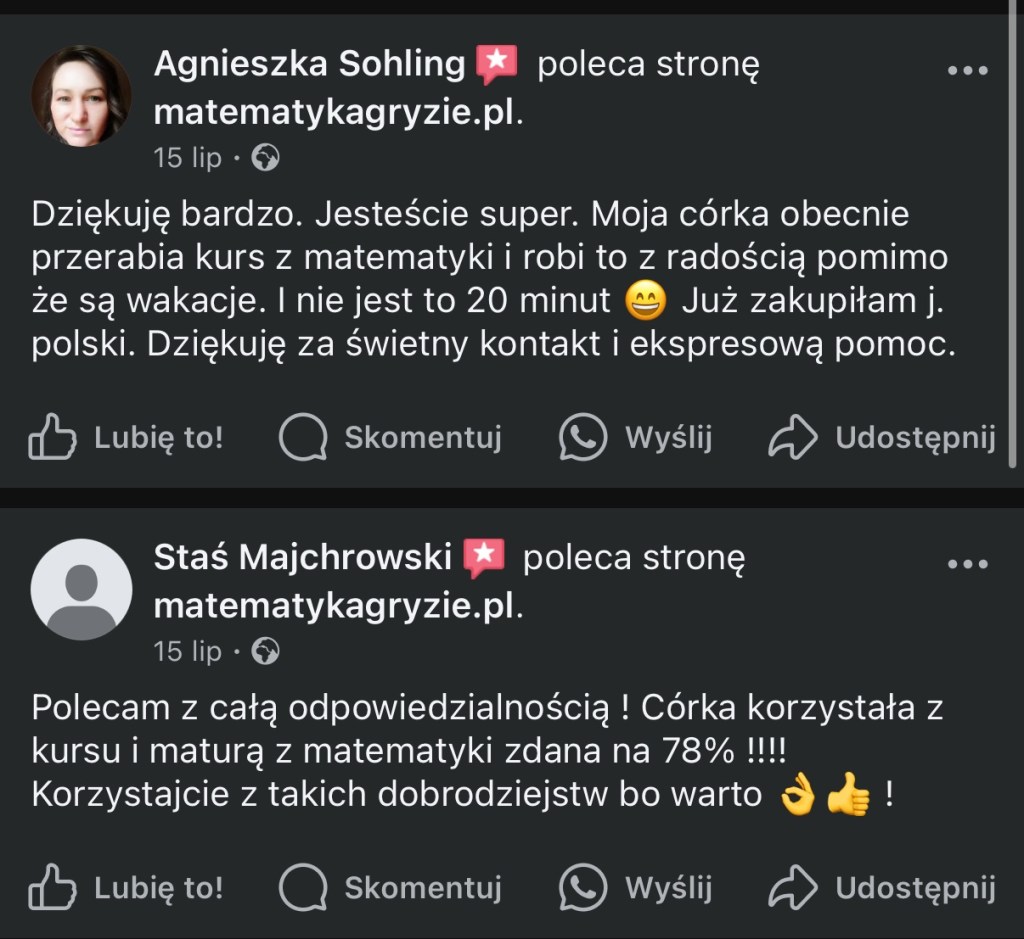This screenshot has width=1024, height=939.
Task: Like Agnieszka Sohling's recommendation post
Action: tap(125, 438)
